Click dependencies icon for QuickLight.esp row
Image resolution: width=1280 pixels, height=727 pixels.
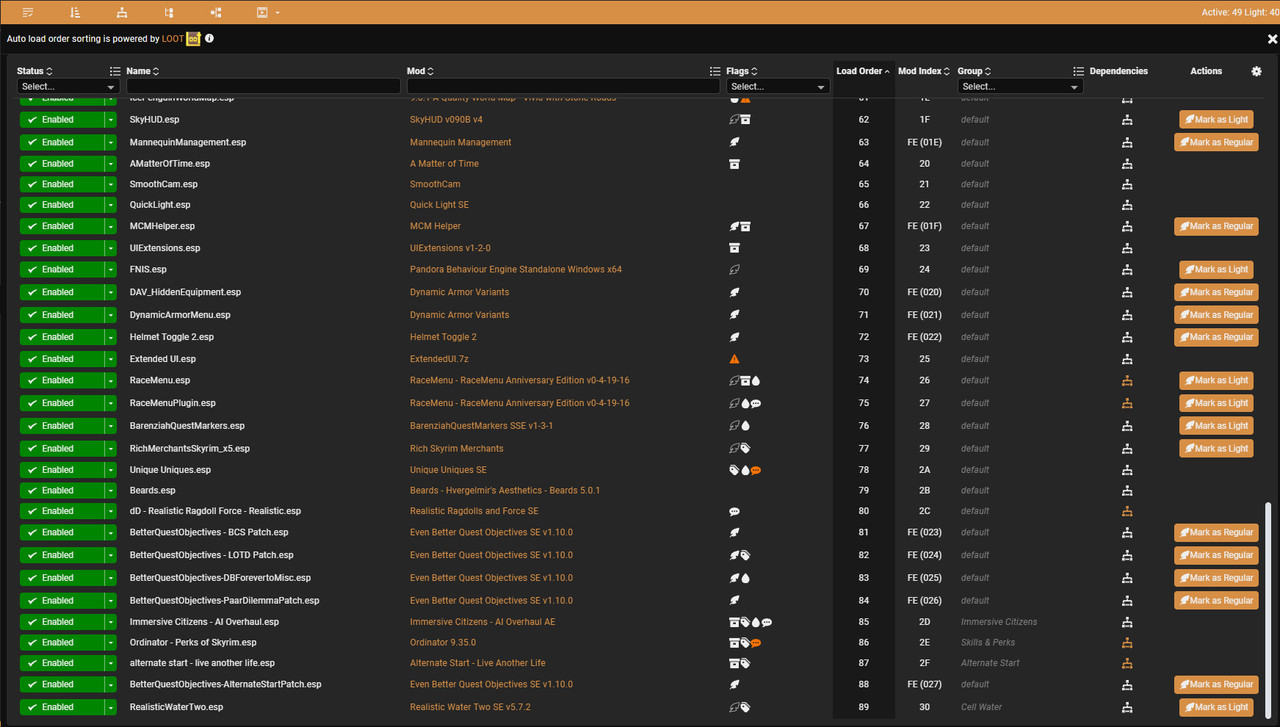1127,205
